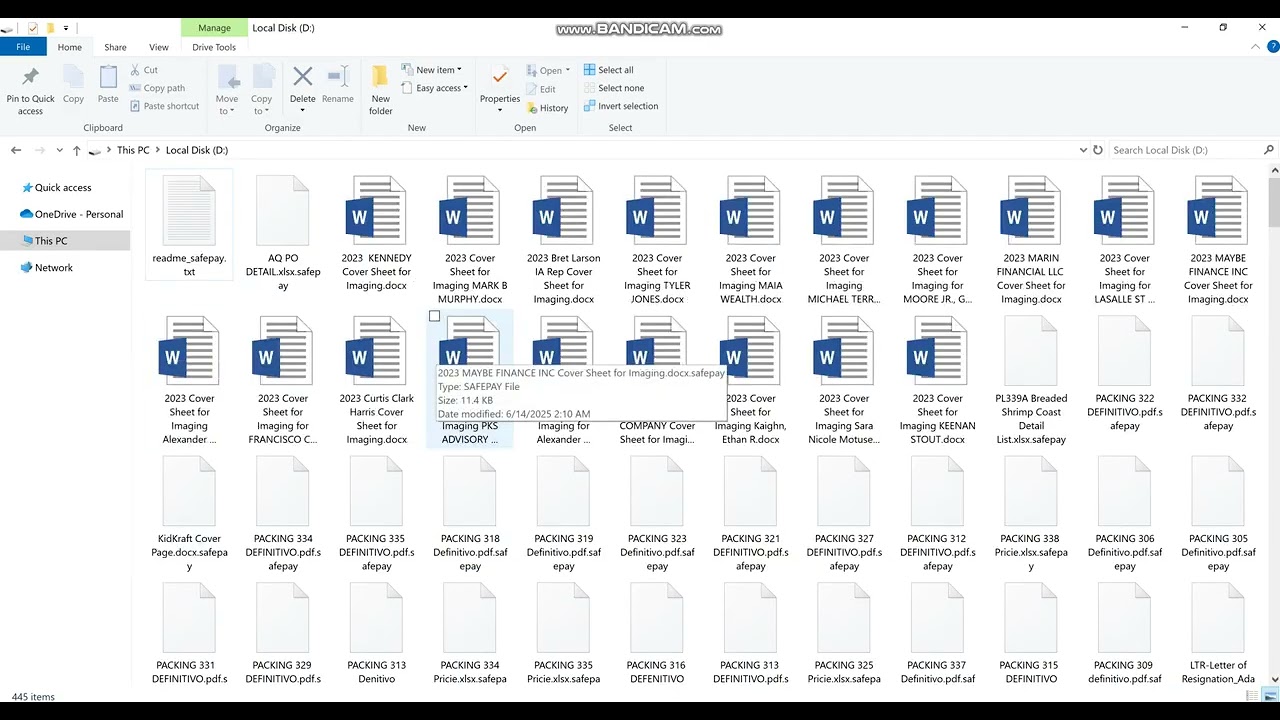Select 2023 MARIN FINANCIAL LLC document
Viewport: 1280px width, 720px height.
pos(1031,239)
